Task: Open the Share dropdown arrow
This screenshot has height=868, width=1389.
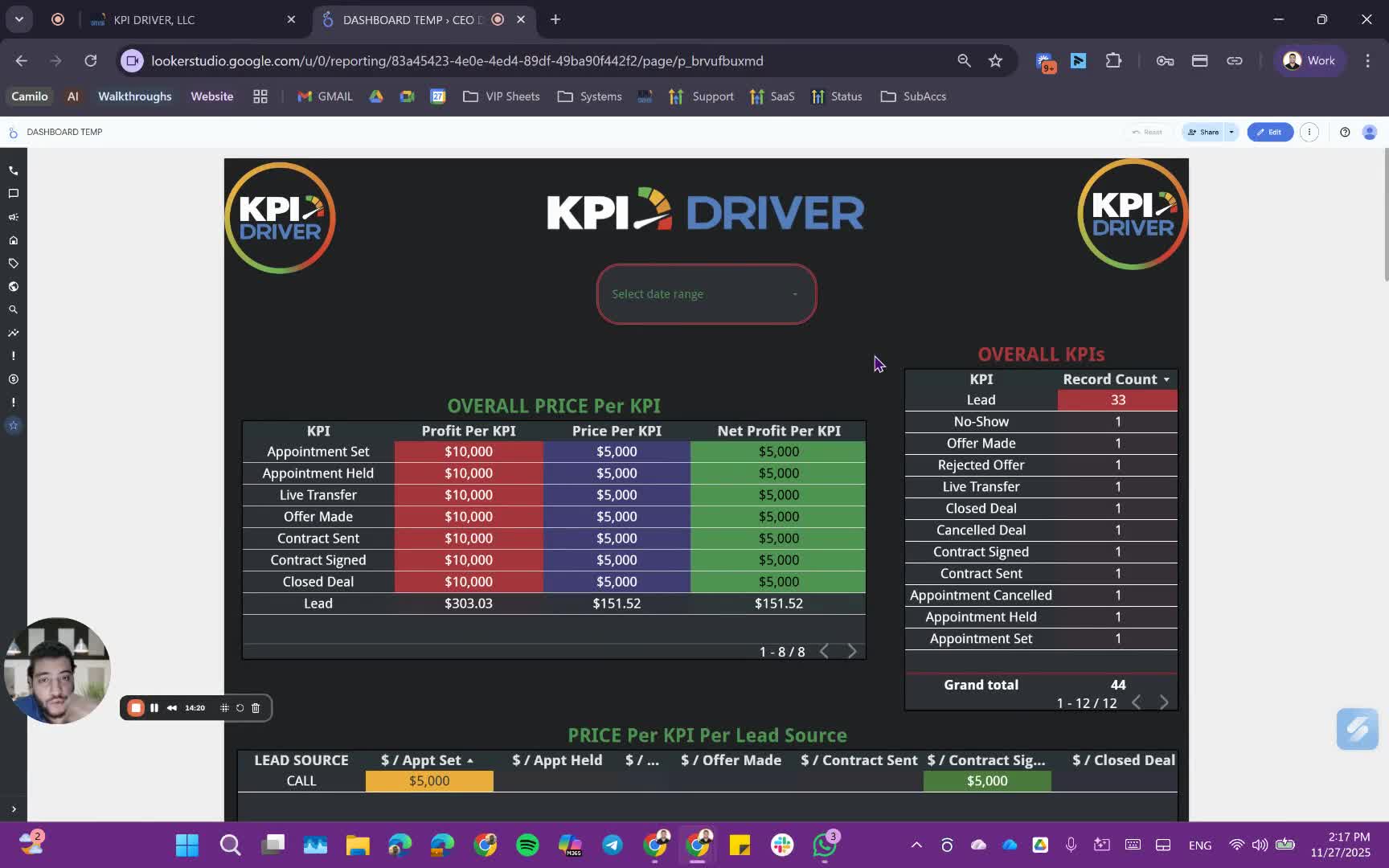Action: [1231, 132]
